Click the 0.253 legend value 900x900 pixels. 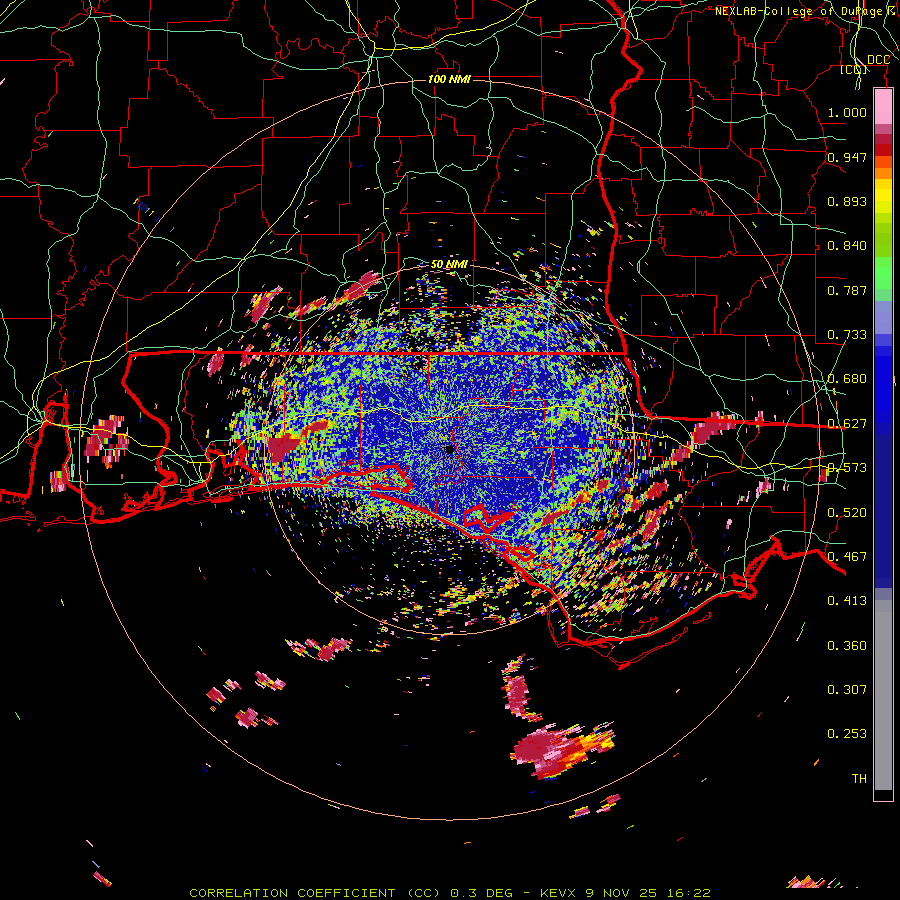847,734
